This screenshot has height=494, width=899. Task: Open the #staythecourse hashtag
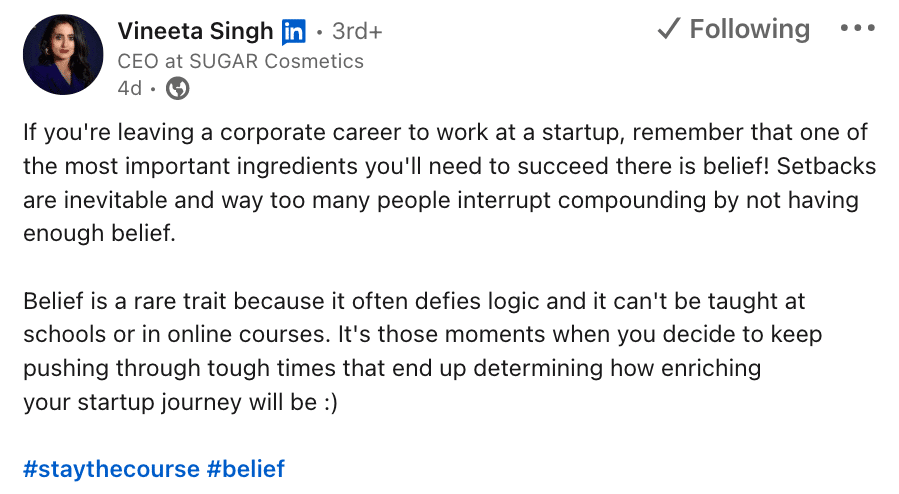pos(111,468)
